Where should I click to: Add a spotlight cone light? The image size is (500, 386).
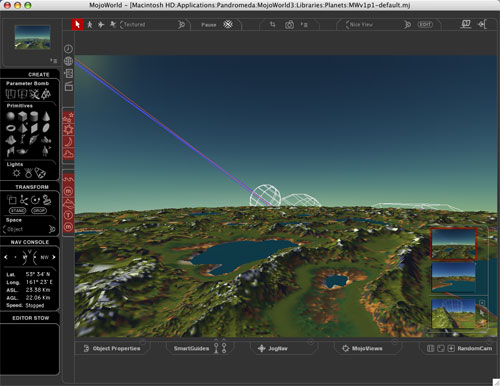click(40, 173)
